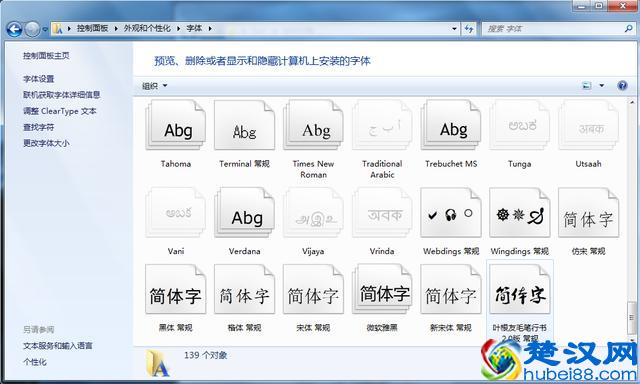This screenshot has width=640, height=384.
Task: Open recent pages dropdown beside Forward
Action: pyautogui.click(x=44, y=29)
